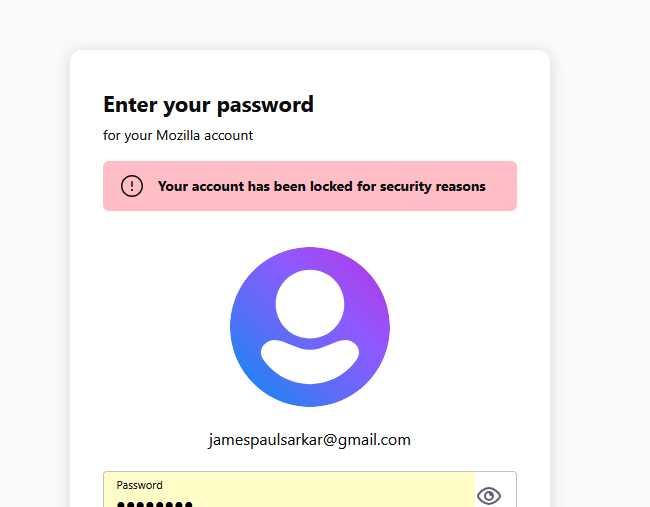
Task: Click the white shoulders shape in the avatar
Action: click(310, 361)
